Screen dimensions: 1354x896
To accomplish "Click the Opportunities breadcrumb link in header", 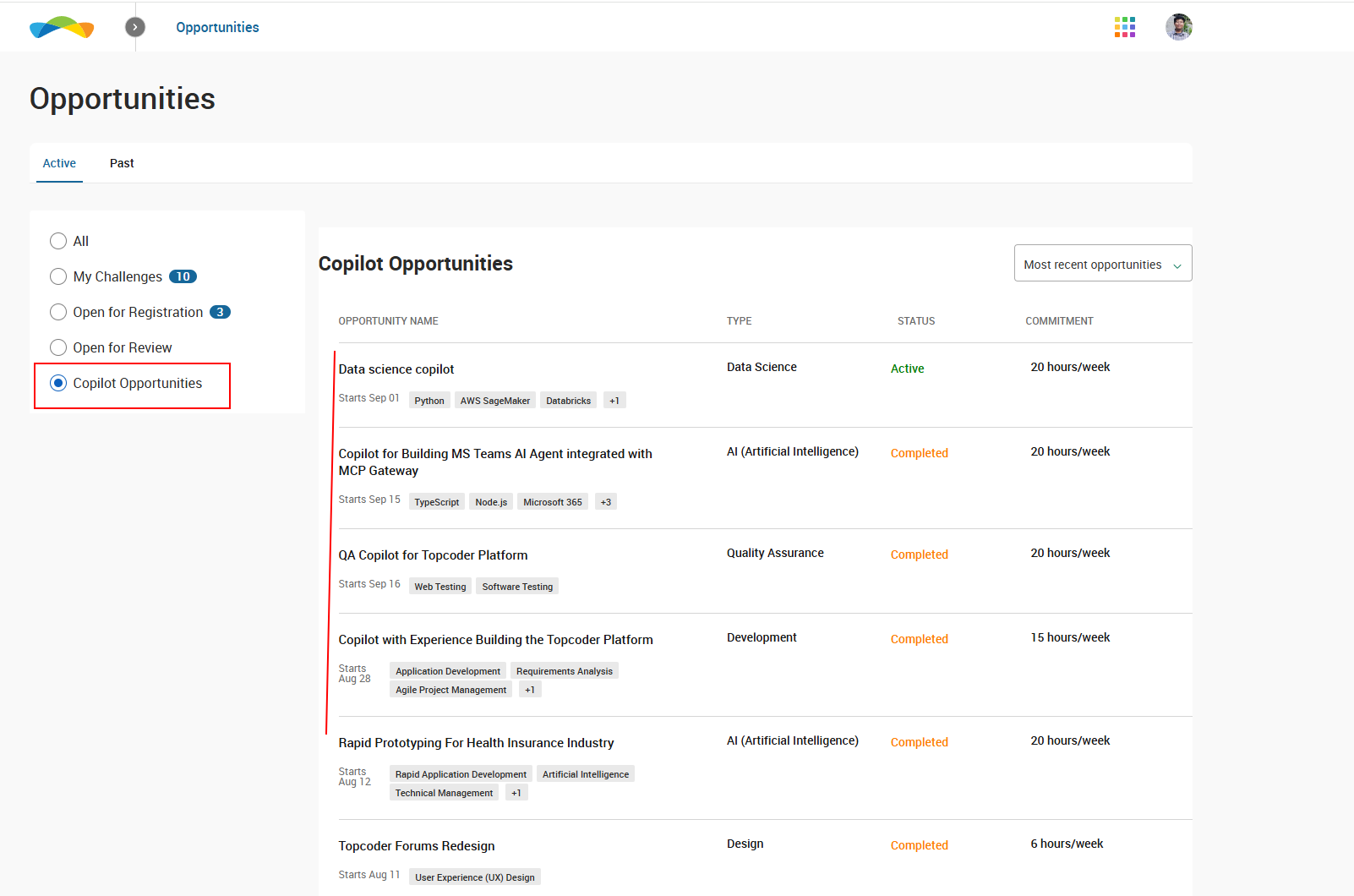I will point(217,27).
